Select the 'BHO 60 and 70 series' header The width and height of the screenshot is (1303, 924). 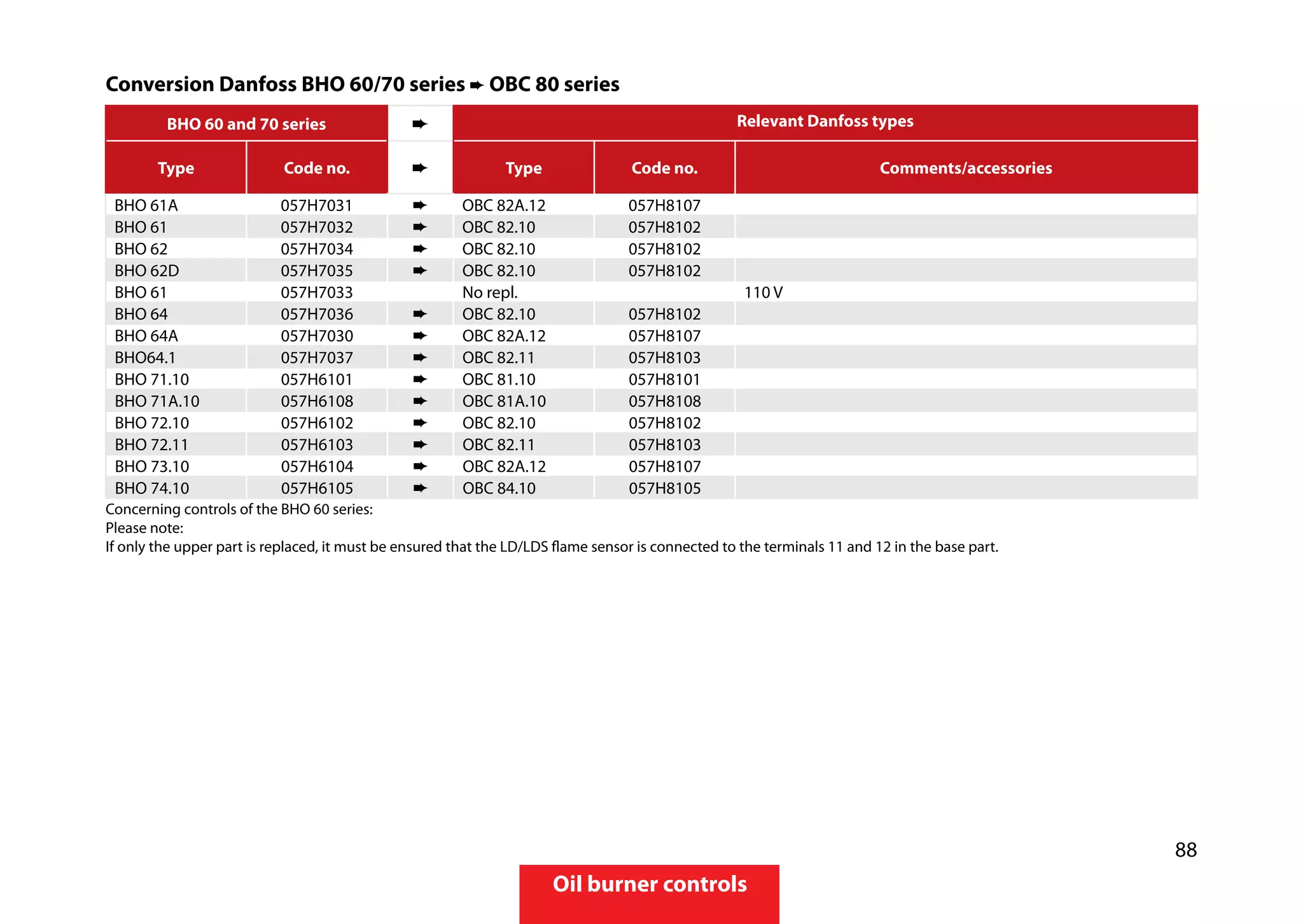click(x=246, y=124)
